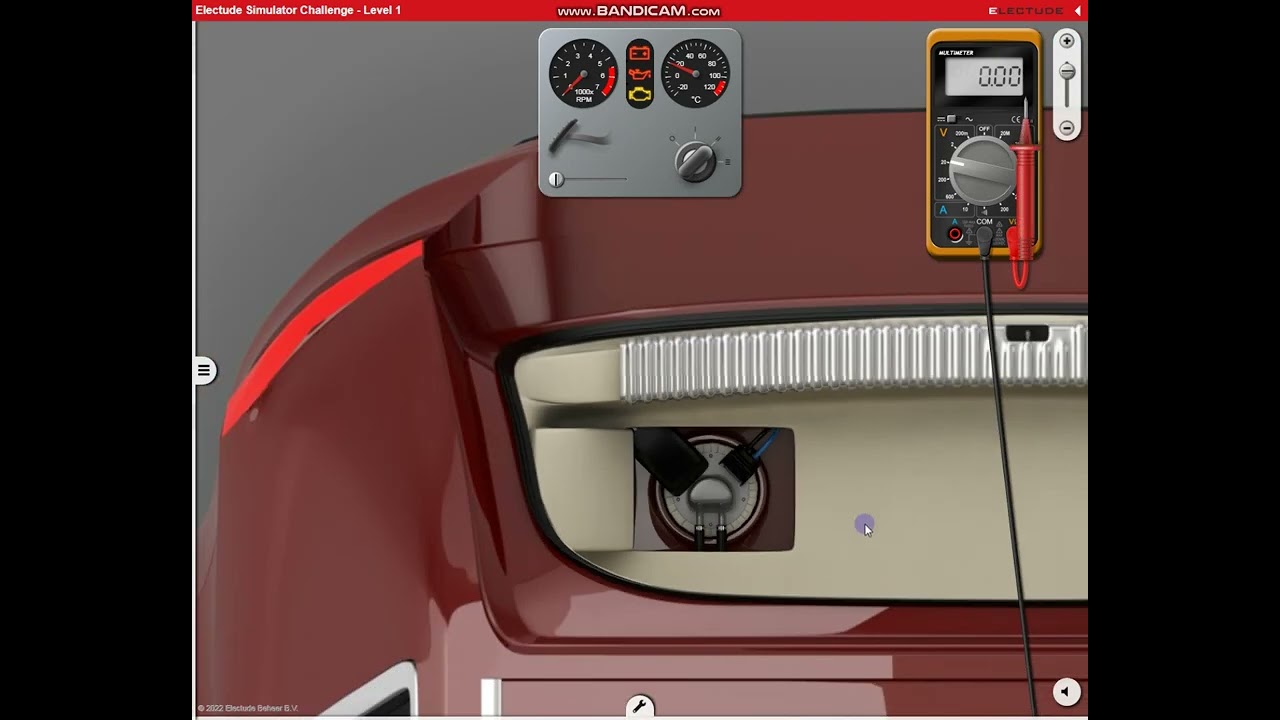Click the multimeter A input jack

pos(955,234)
